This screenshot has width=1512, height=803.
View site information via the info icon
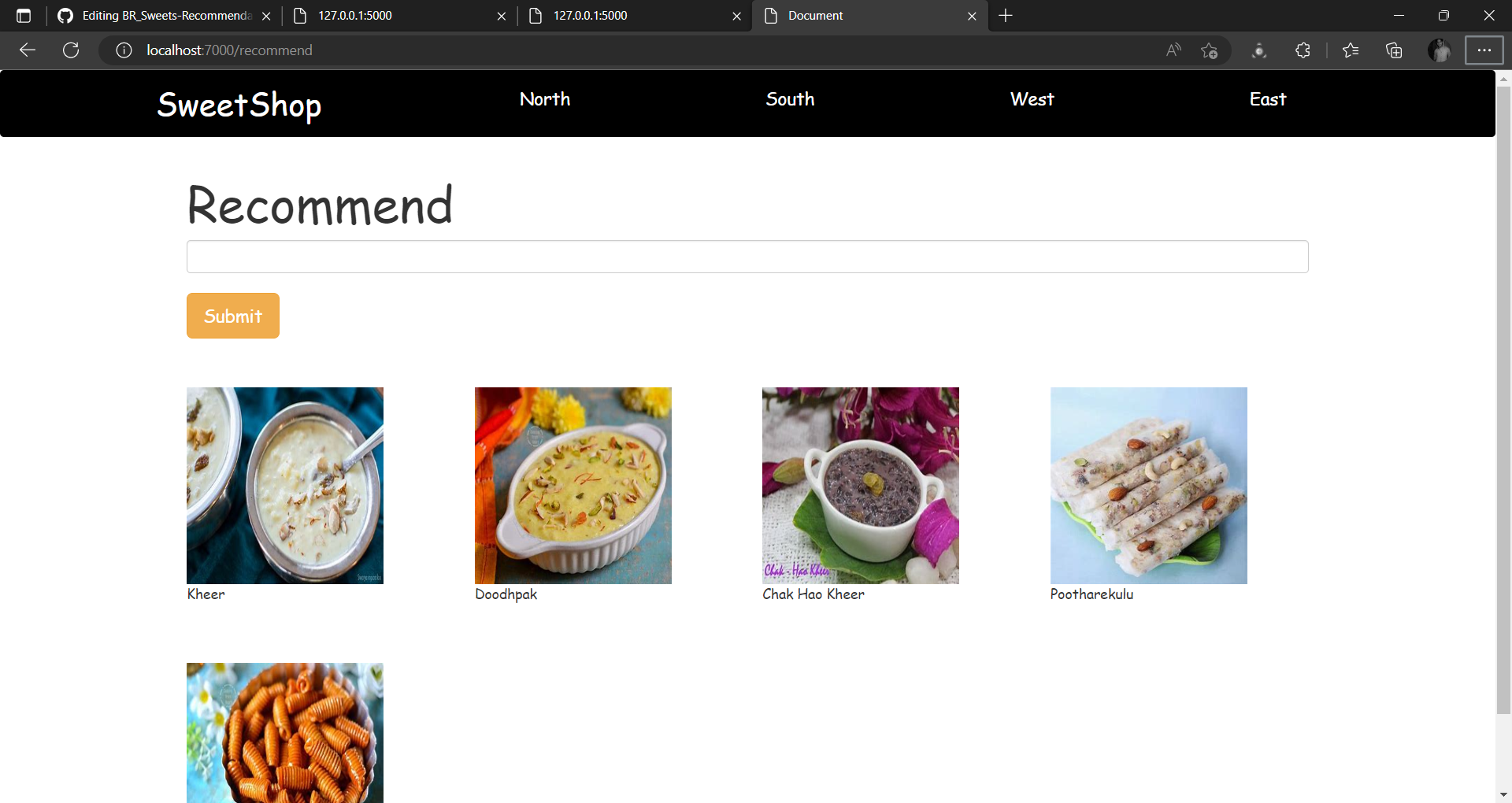click(123, 50)
